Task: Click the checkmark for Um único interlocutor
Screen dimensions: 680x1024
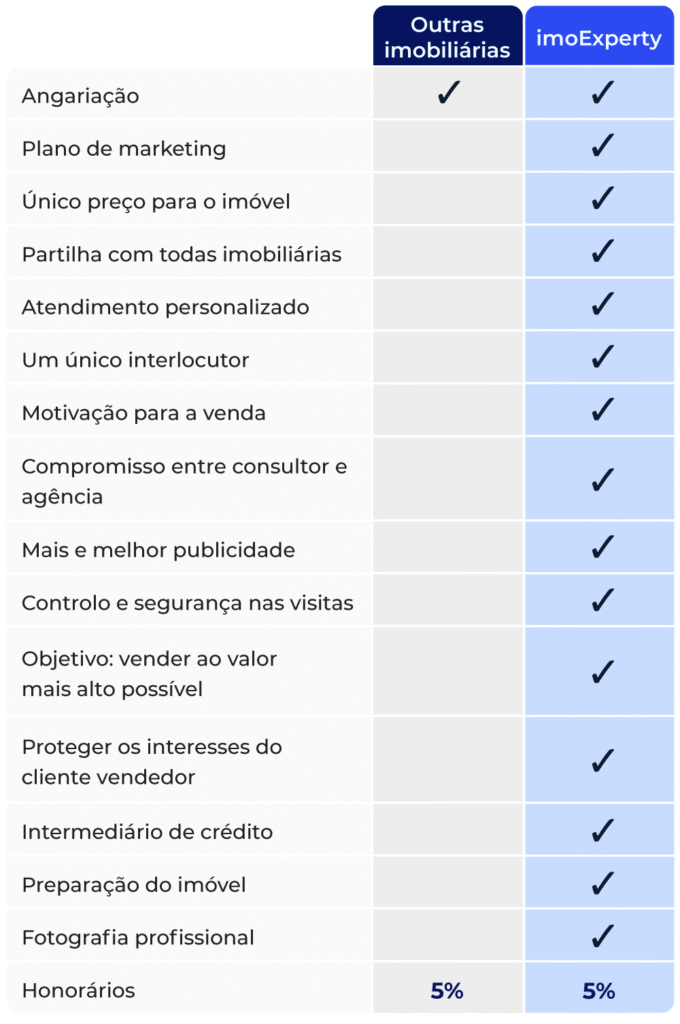Action: (x=601, y=359)
